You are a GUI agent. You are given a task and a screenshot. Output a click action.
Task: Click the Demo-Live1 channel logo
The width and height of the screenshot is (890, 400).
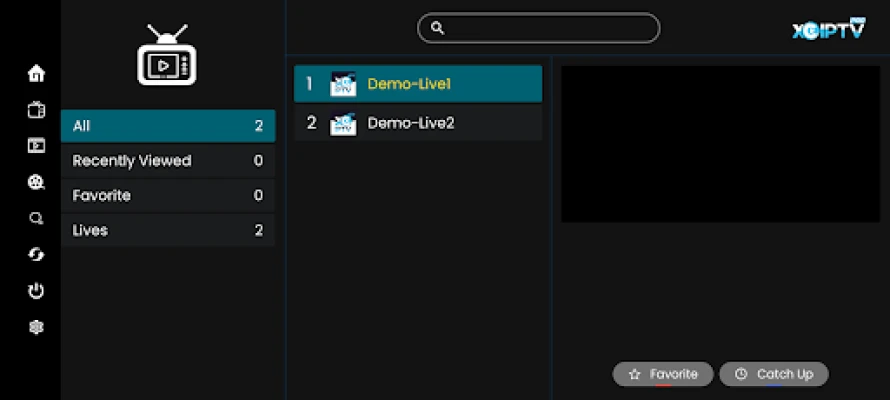[x=343, y=84]
